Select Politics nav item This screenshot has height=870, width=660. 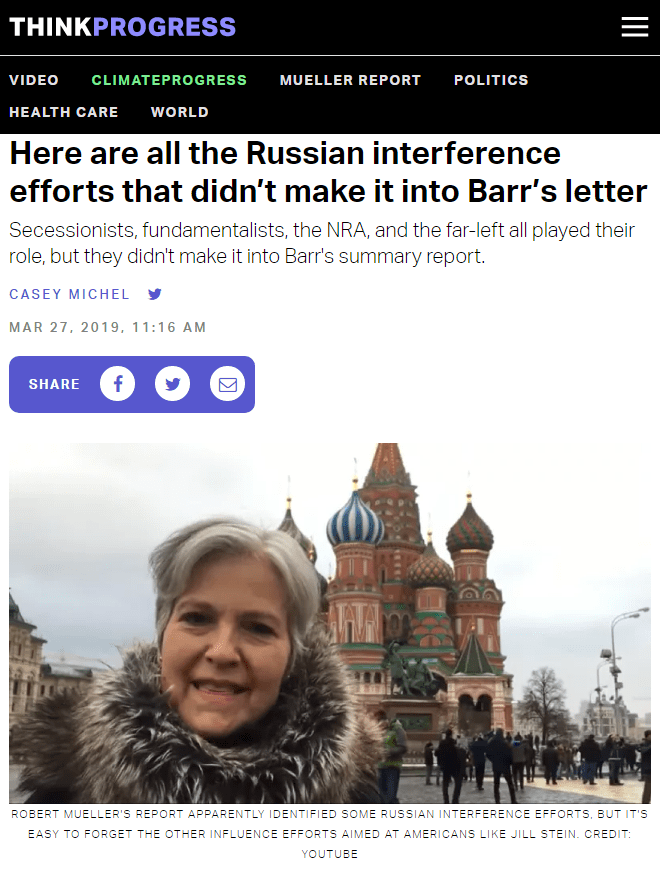coord(491,80)
